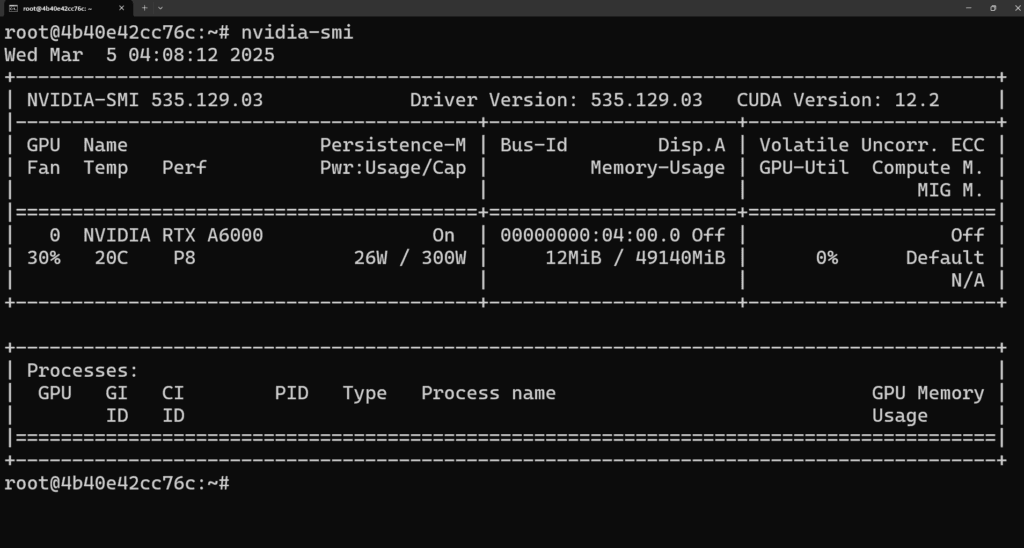Close the root@4b40e42cc76c terminal tab
Image resolution: width=1024 pixels, height=548 pixels.
121,8
